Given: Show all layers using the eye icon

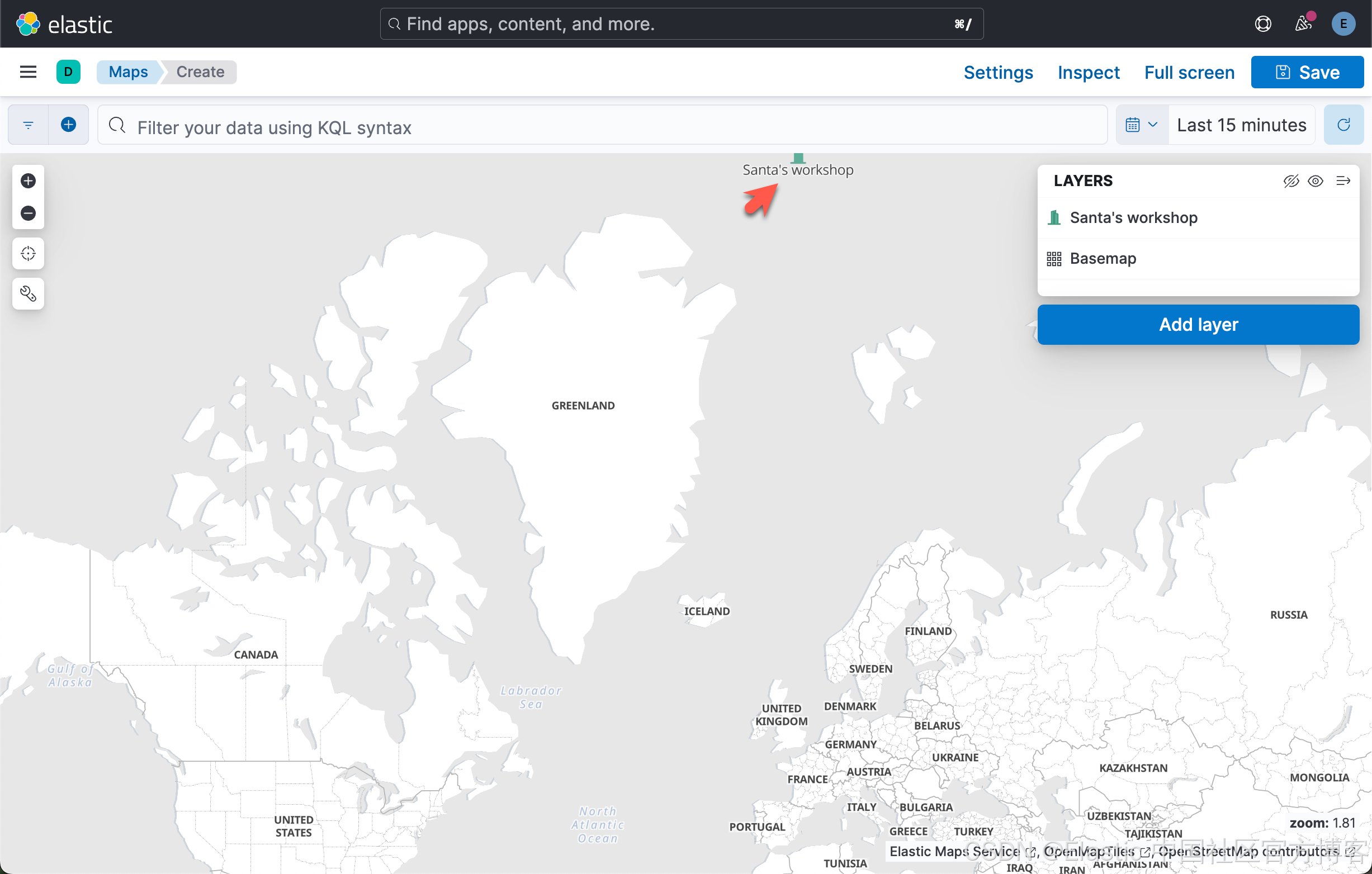Looking at the screenshot, I should click(1316, 180).
